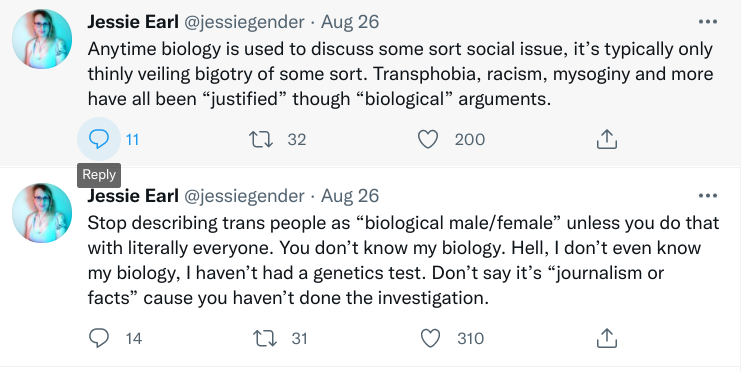Share the first tweet via share icon

[607, 139]
